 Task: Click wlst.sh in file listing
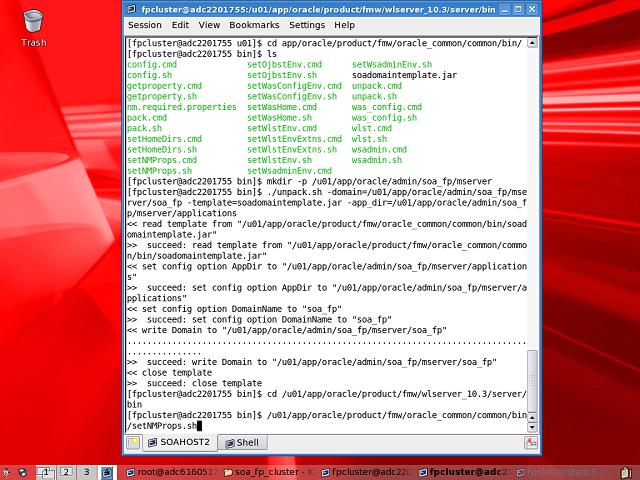[369, 139]
